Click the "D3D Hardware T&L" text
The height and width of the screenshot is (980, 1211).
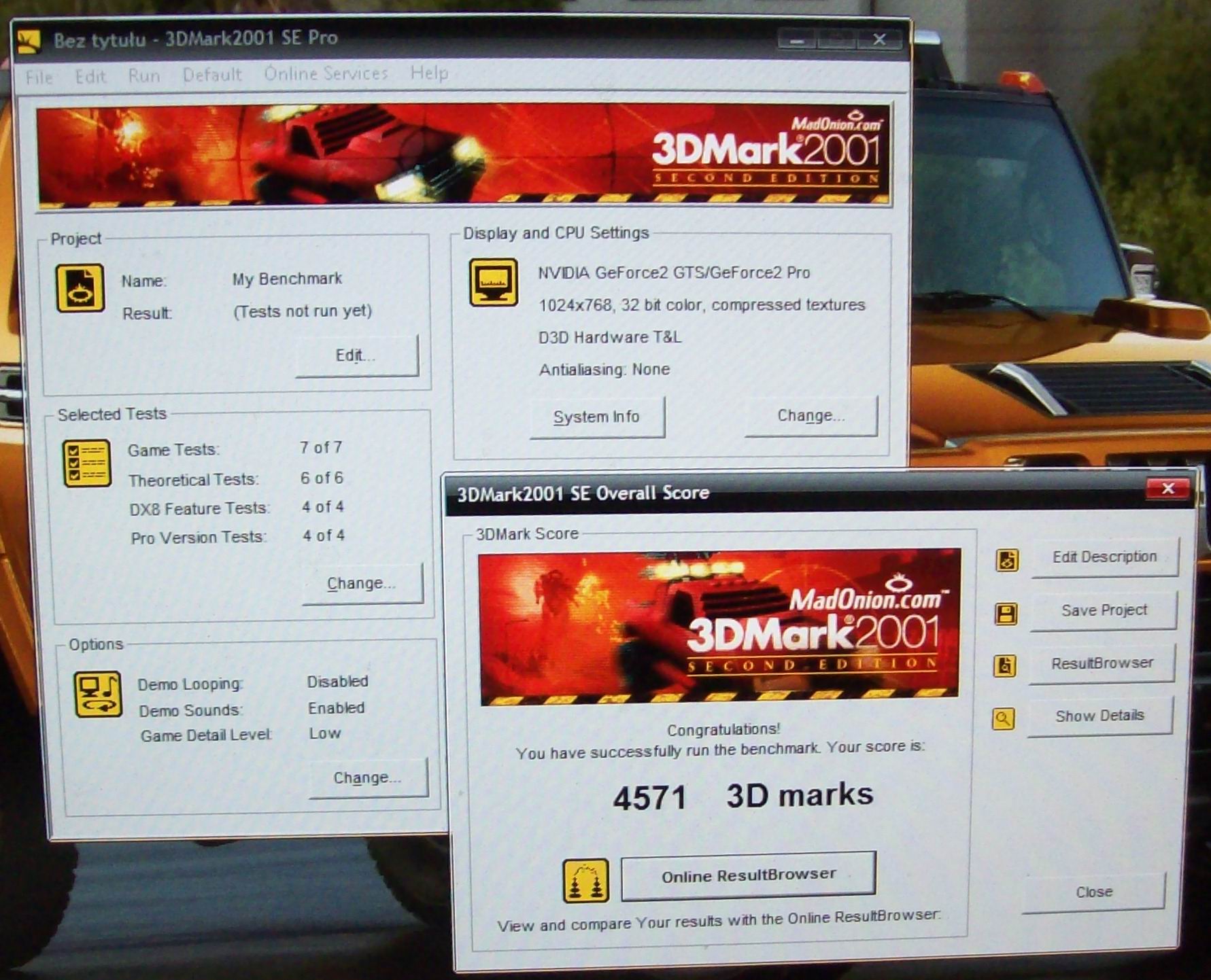pos(609,337)
